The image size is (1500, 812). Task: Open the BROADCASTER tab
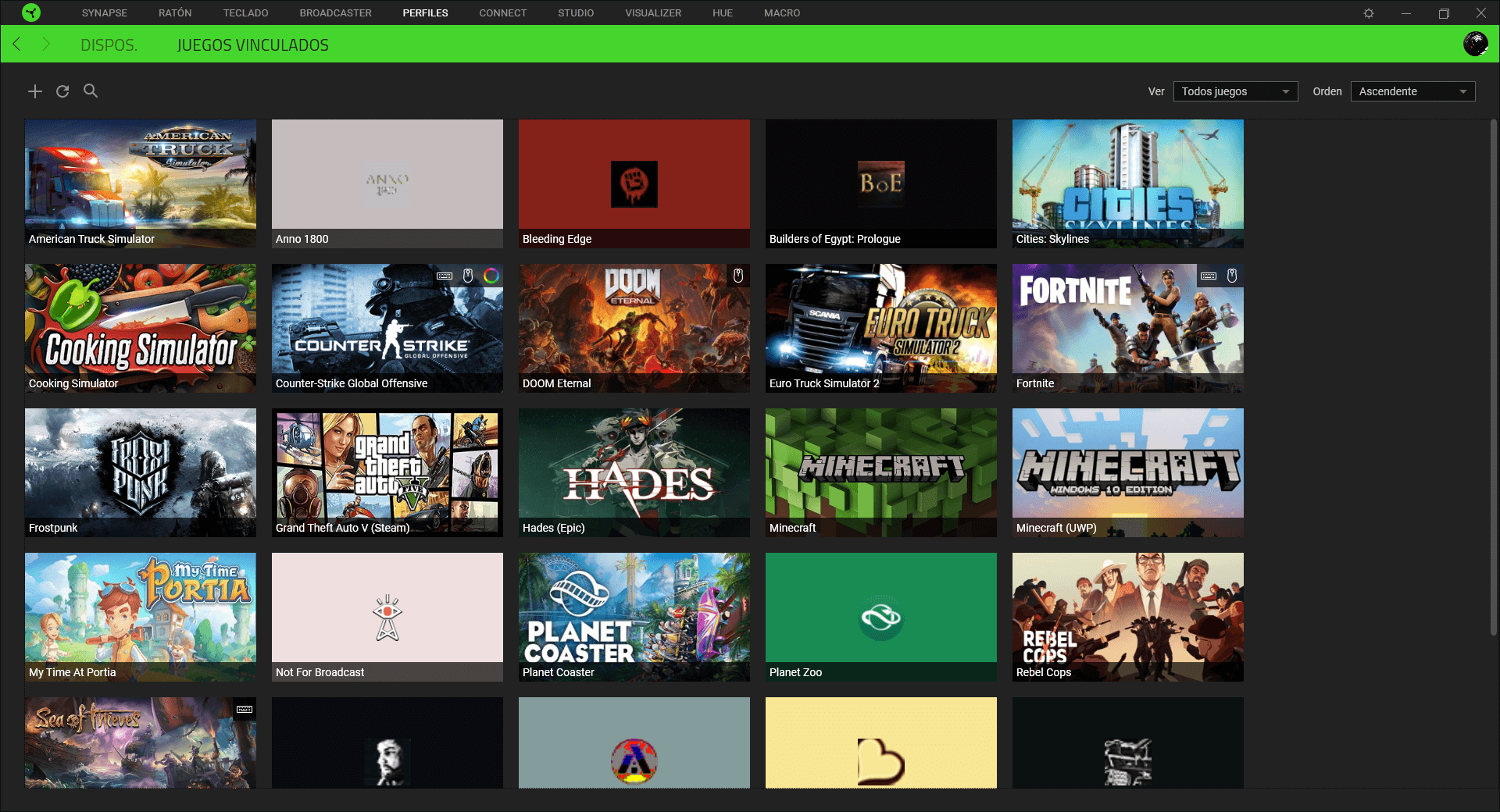pos(335,12)
